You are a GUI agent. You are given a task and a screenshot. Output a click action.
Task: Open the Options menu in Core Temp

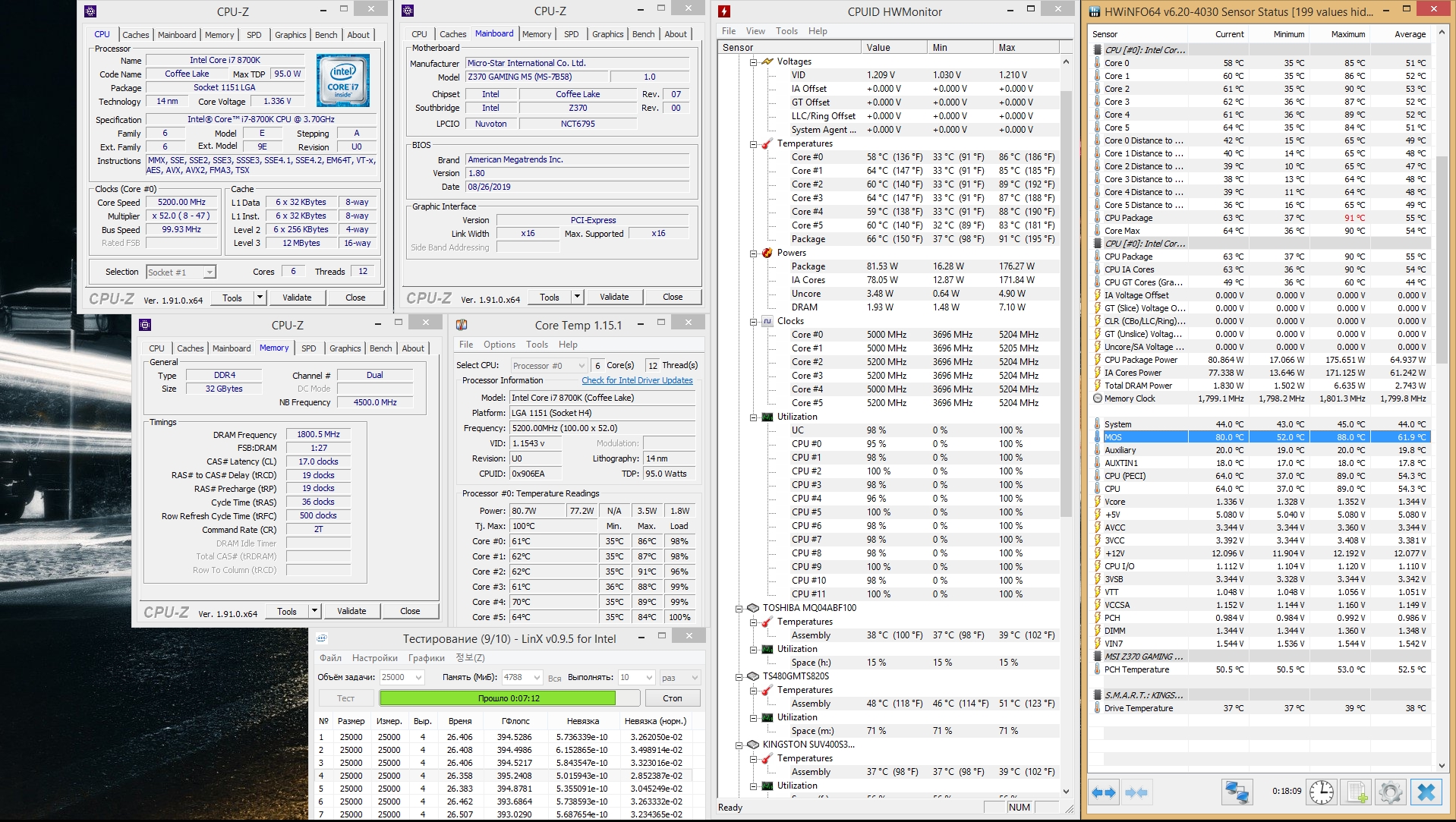pyautogui.click(x=499, y=345)
